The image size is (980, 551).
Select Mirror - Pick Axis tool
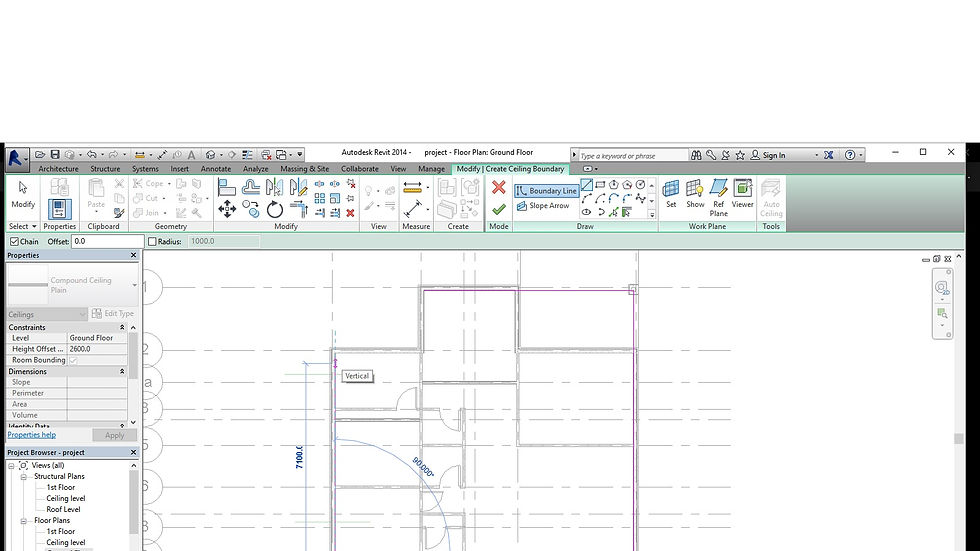pyautogui.click(x=274, y=187)
